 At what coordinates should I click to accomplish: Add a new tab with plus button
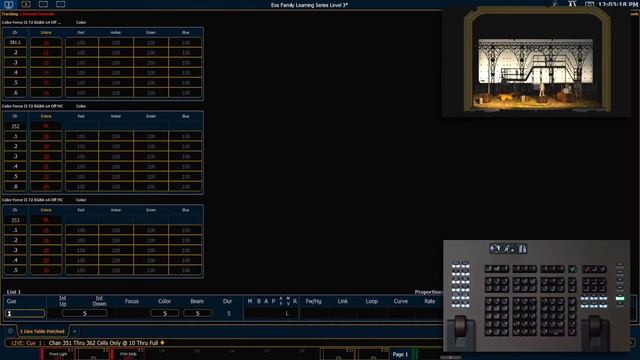74,331
